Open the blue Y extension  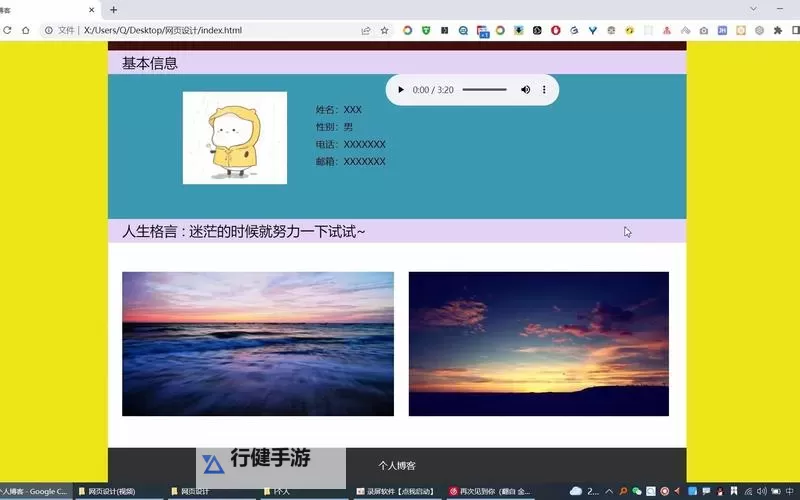pyautogui.click(x=592, y=31)
